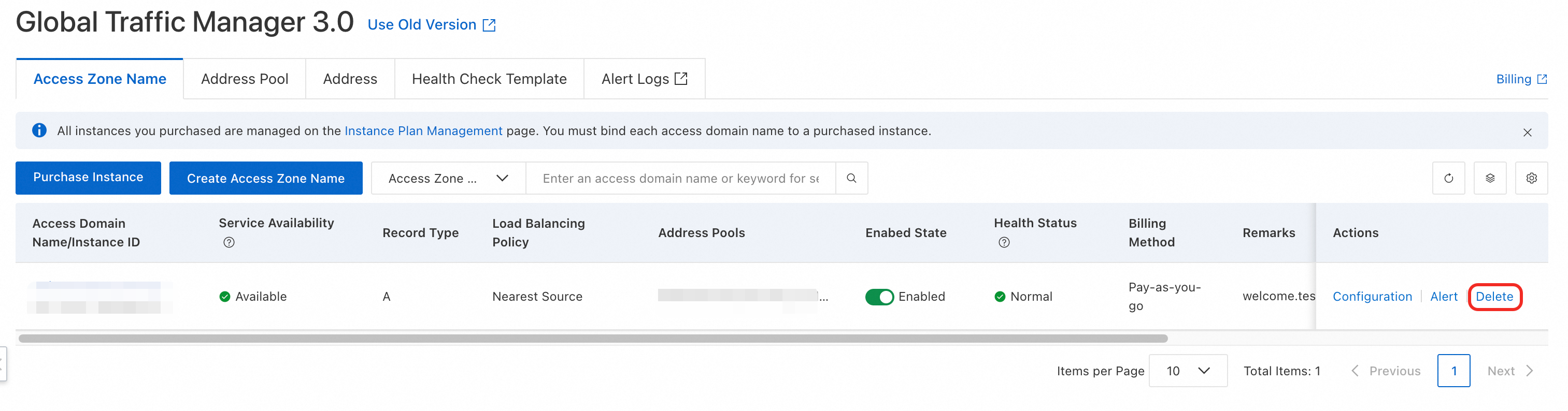Go to the Next page

click(1509, 371)
